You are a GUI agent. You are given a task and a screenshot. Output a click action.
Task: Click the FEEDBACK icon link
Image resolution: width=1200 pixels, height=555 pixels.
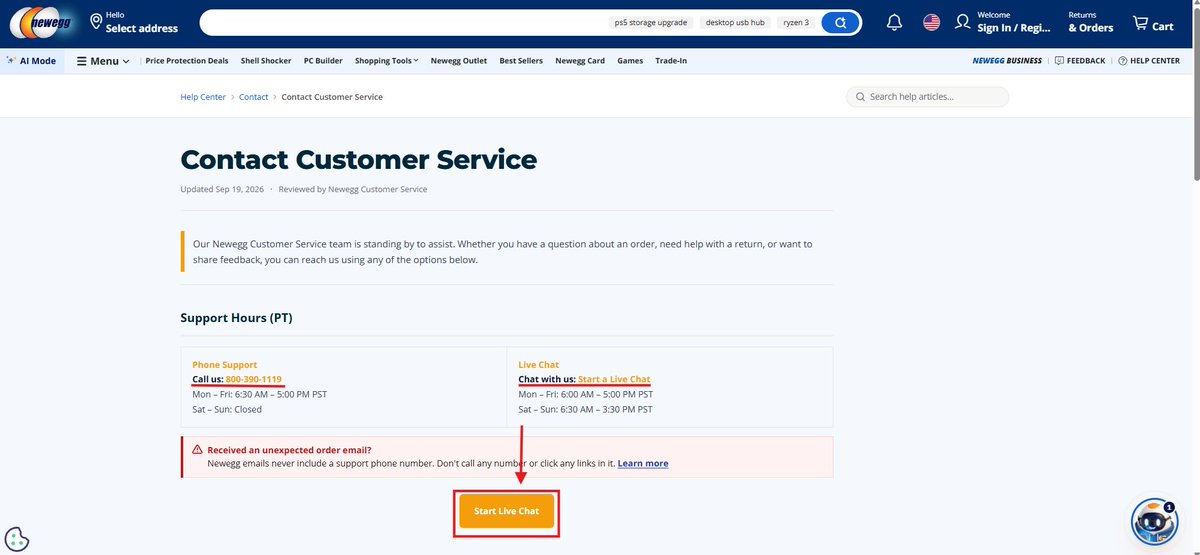click(1080, 61)
